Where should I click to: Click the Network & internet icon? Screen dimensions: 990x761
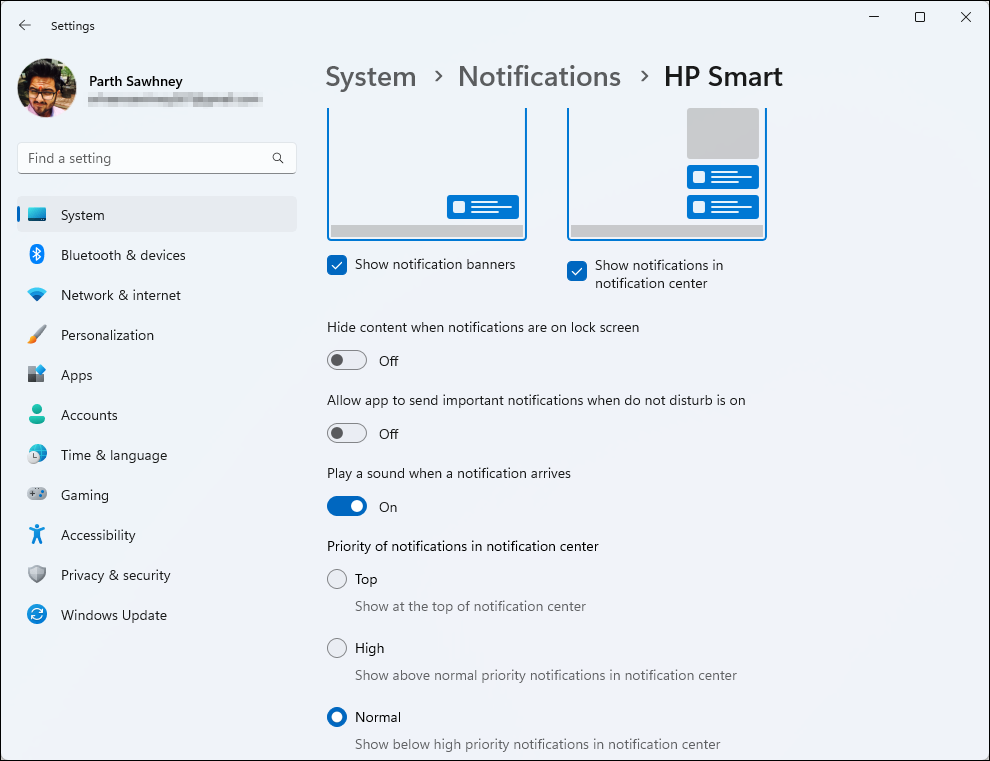[x=38, y=294]
